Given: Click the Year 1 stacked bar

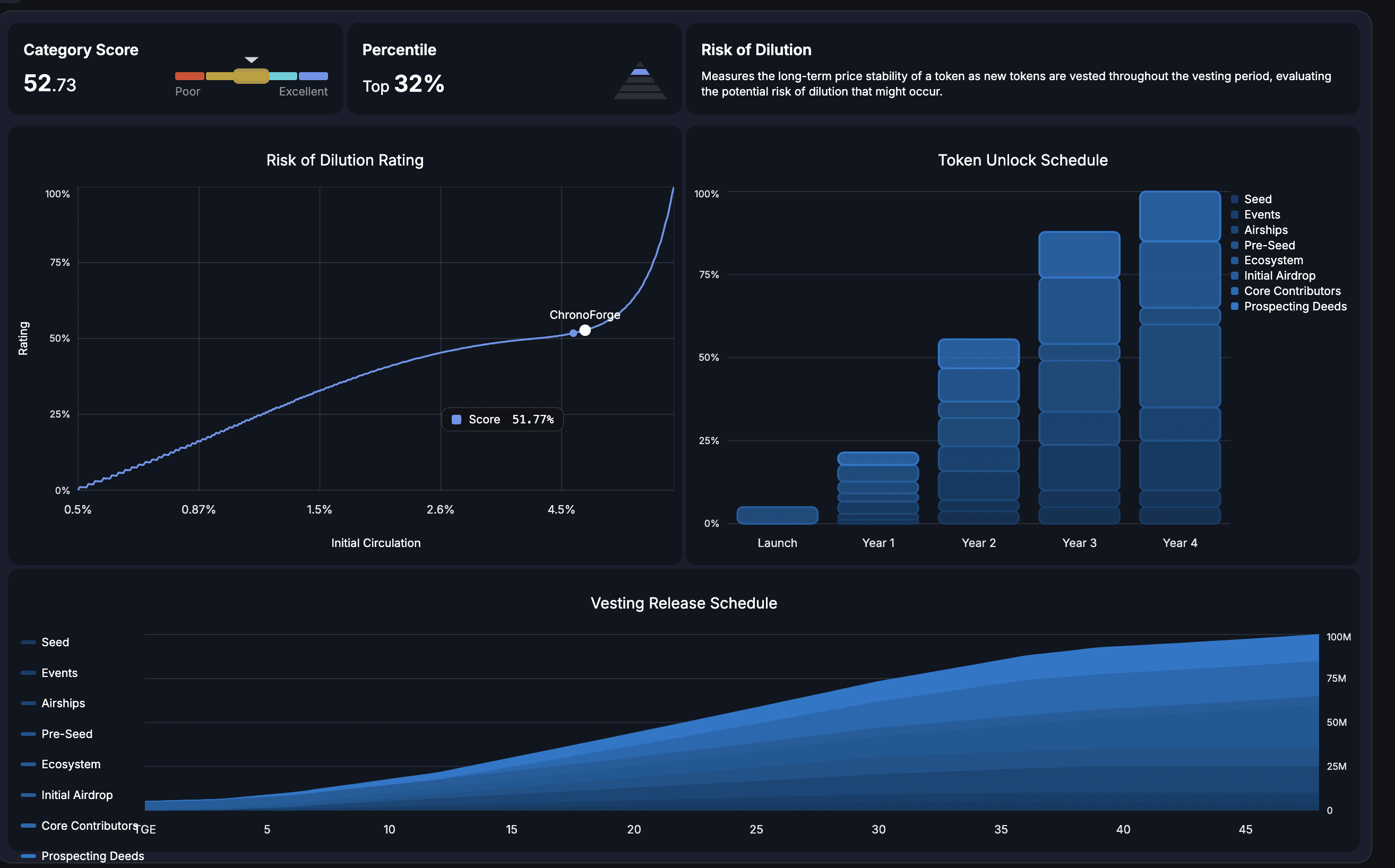Looking at the screenshot, I should coord(878,488).
